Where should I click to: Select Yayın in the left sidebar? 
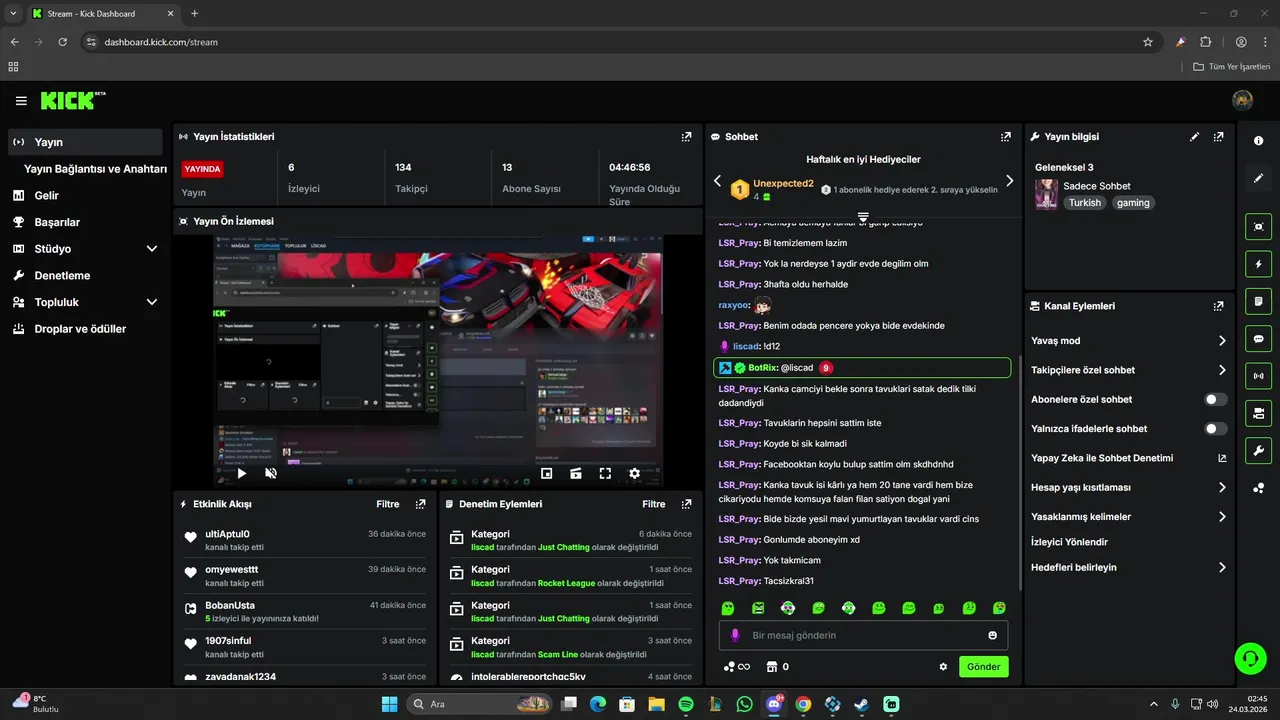click(x=85, y=142)
